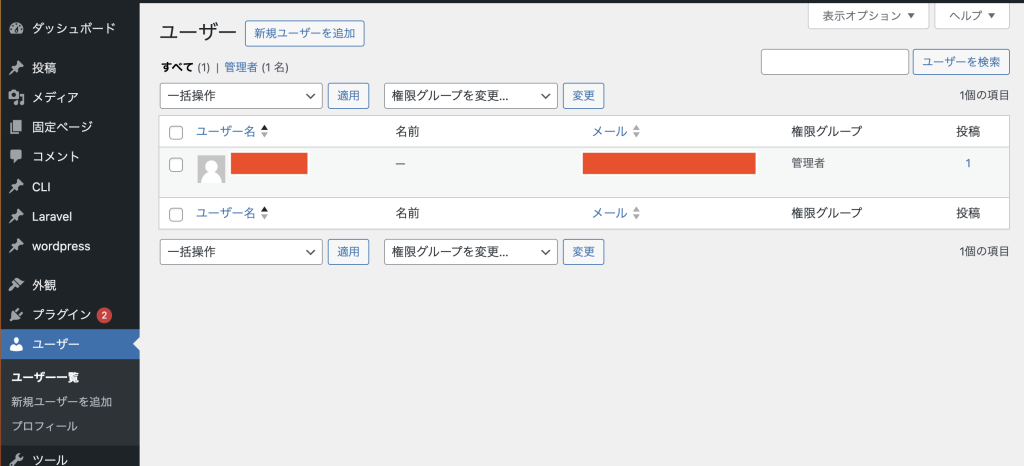This screenshot has width=1024, height=466.
Task: Click the user search text field
Action: [834, 62]
